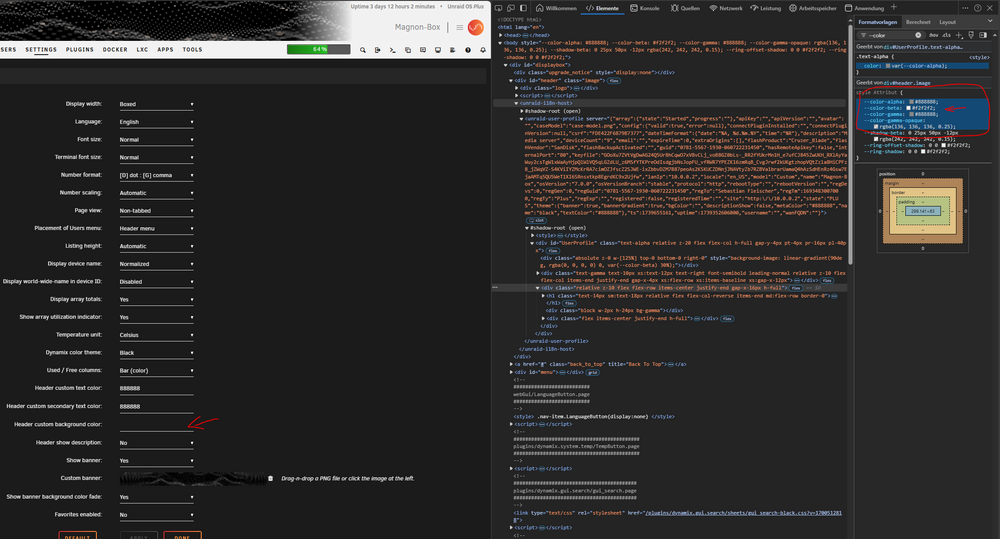The width and height of the screenshot is (1000, 539).
Task: Click the div#header.image inherited link
Action: (x=907, y=83)
